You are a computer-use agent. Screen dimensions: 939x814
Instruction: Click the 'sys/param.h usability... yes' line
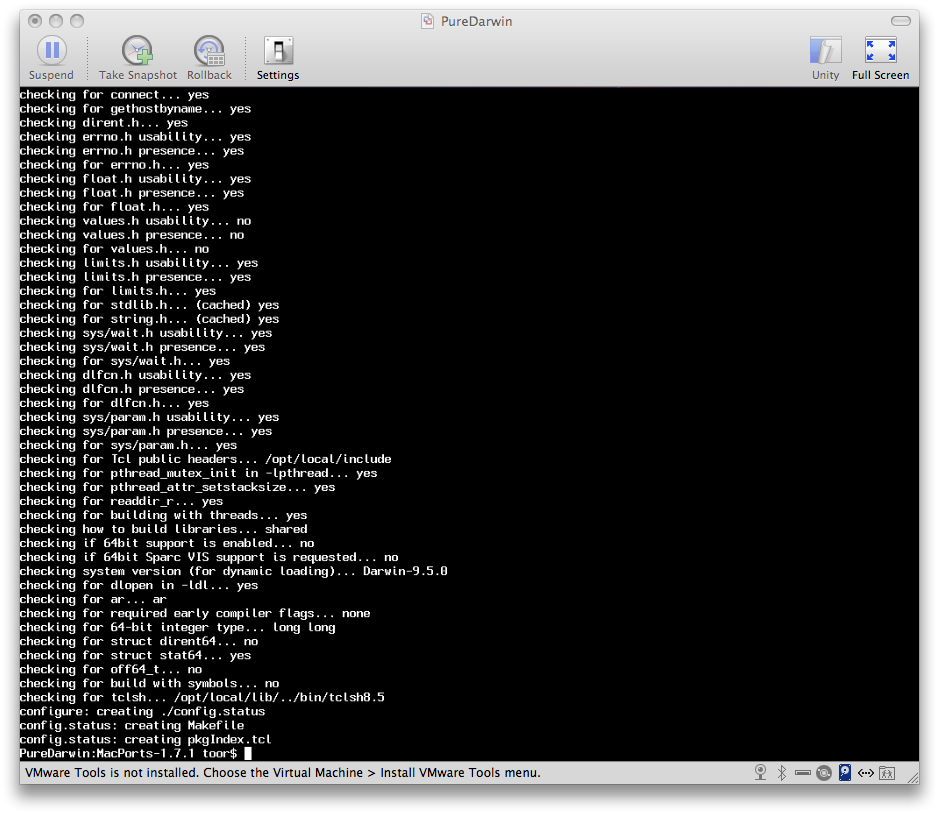(x=149, y=417)
